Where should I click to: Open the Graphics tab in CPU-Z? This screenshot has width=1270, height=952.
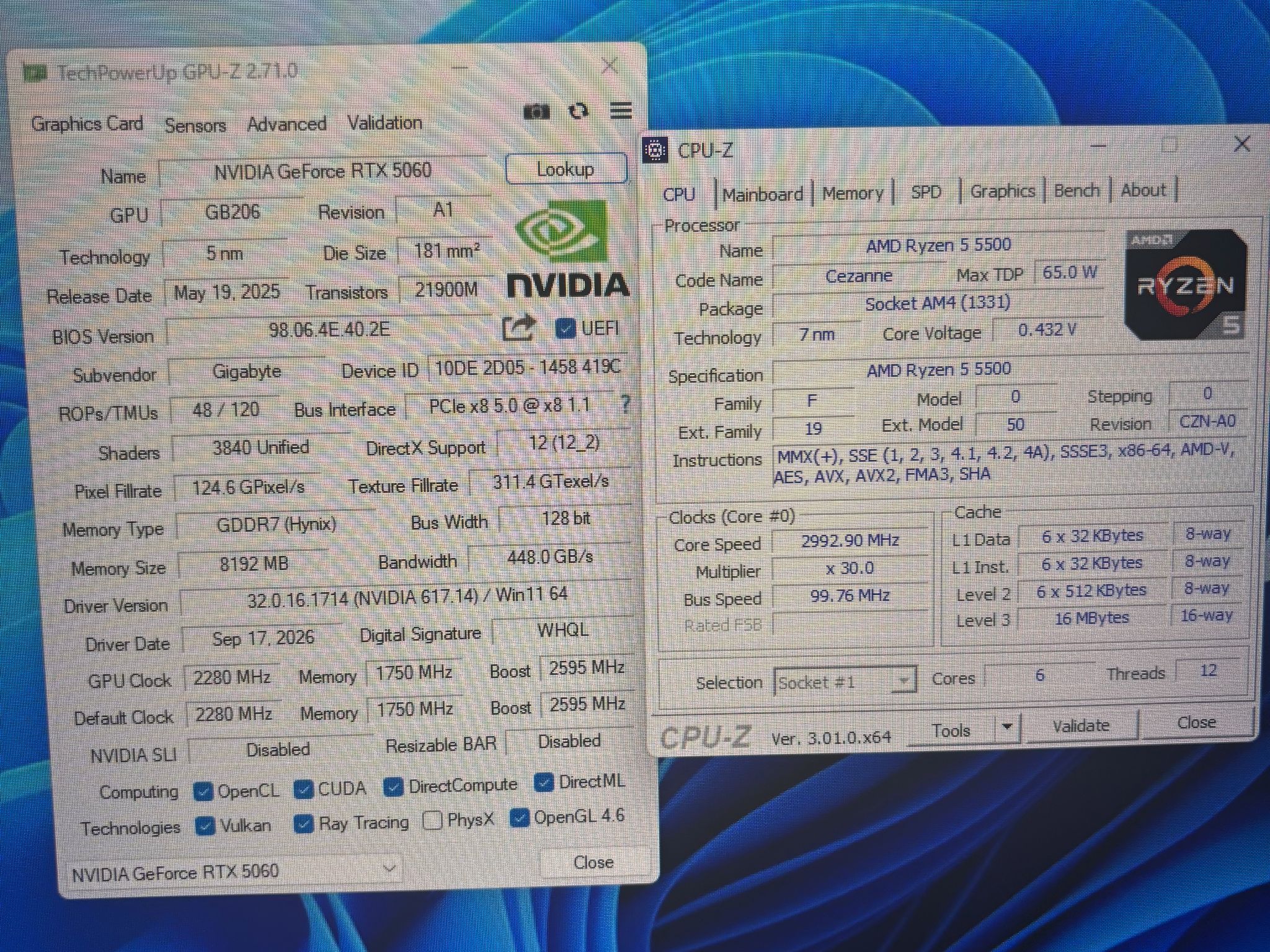(1002, 191)
